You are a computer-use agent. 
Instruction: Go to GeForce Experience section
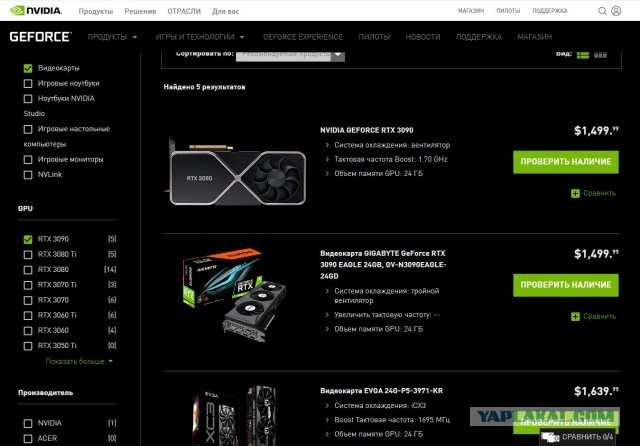[303, 37]
